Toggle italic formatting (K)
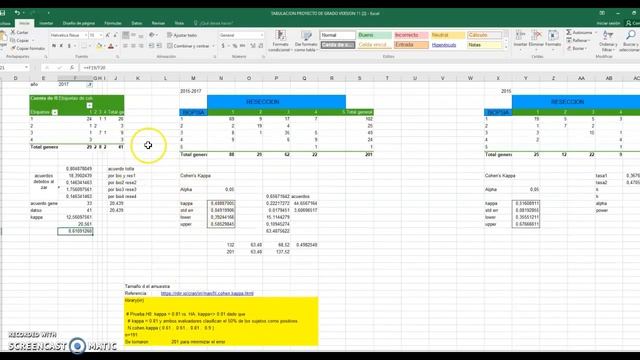The height and width of the screenshot is (360, 640). tap(61, 46)
